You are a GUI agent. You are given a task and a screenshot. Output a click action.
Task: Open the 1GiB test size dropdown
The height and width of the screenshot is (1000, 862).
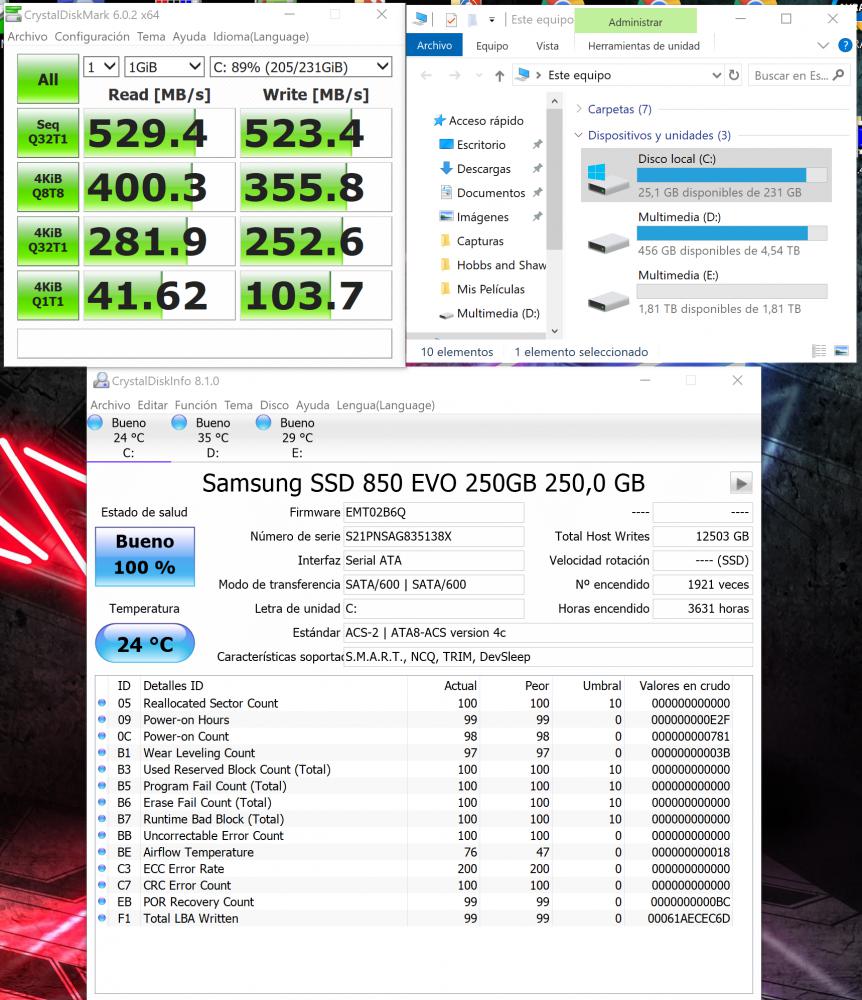[x=164, y=67]
